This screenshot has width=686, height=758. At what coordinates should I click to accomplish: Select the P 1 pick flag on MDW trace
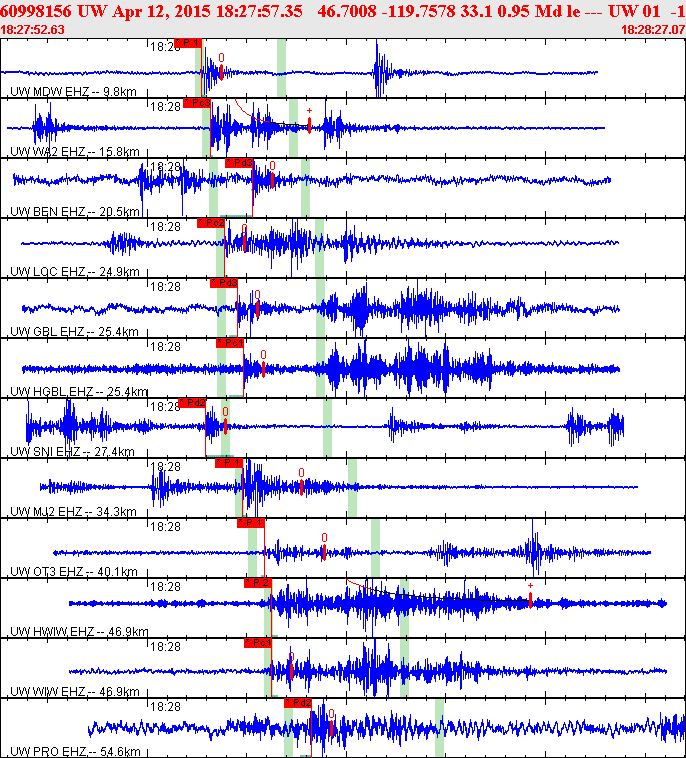point(188,43)
